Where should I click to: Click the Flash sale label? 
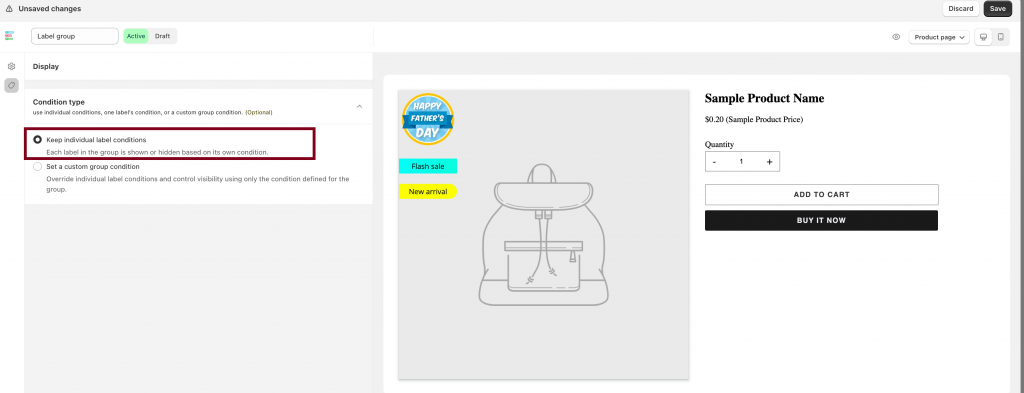428,166
